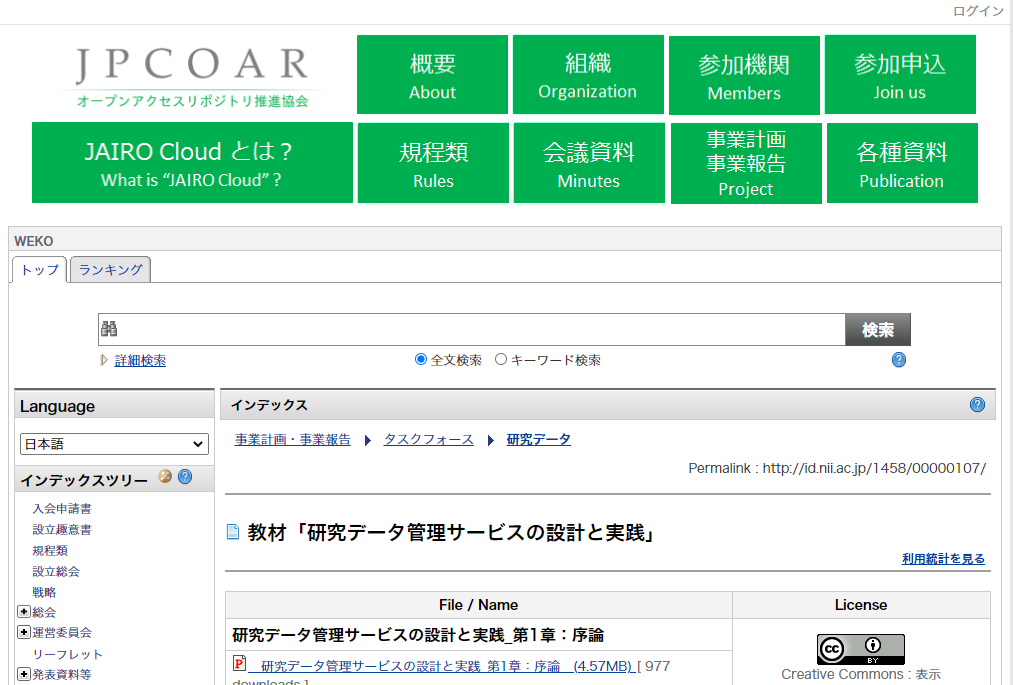Viewport: 1013px width, 685px height.
Task: Click document icon beside 教材 title
Action: (x=233, y=532)
